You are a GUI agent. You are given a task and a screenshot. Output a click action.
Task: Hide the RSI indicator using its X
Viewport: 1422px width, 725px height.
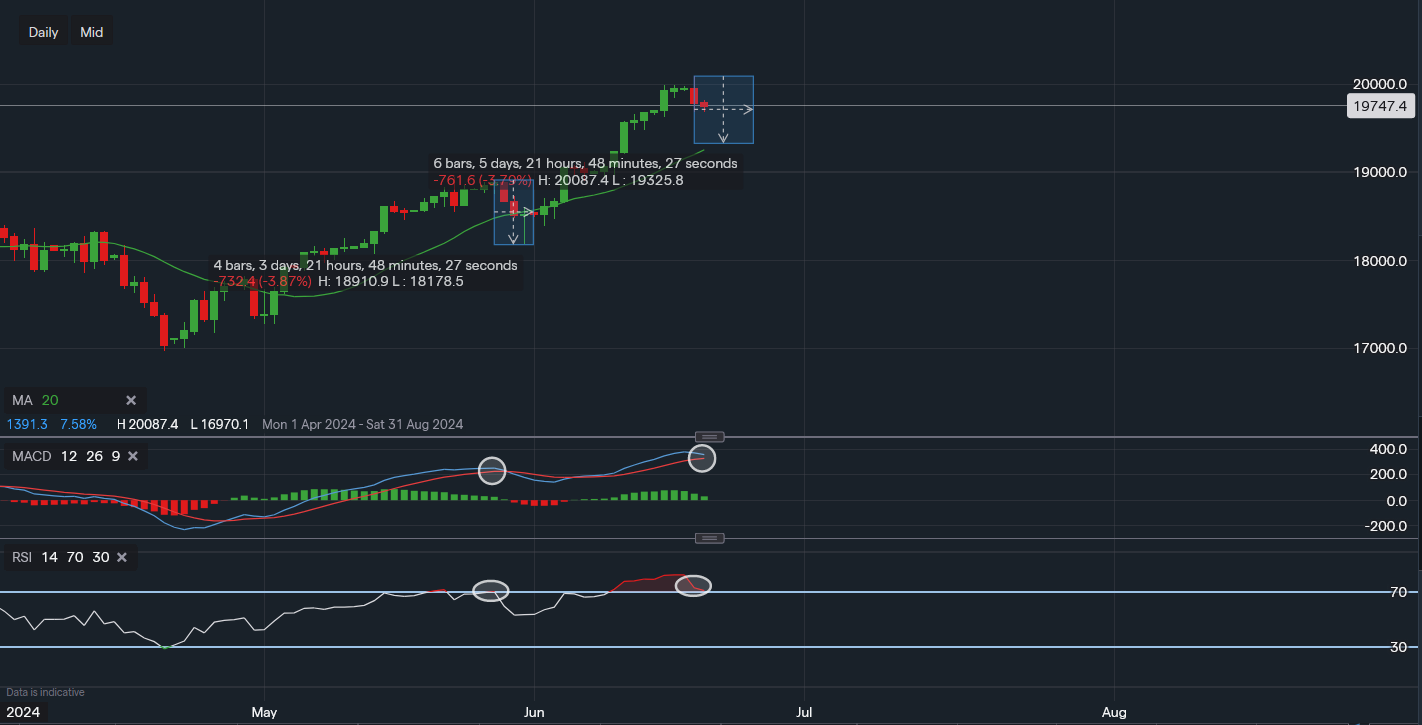click(x=121, y=557)
